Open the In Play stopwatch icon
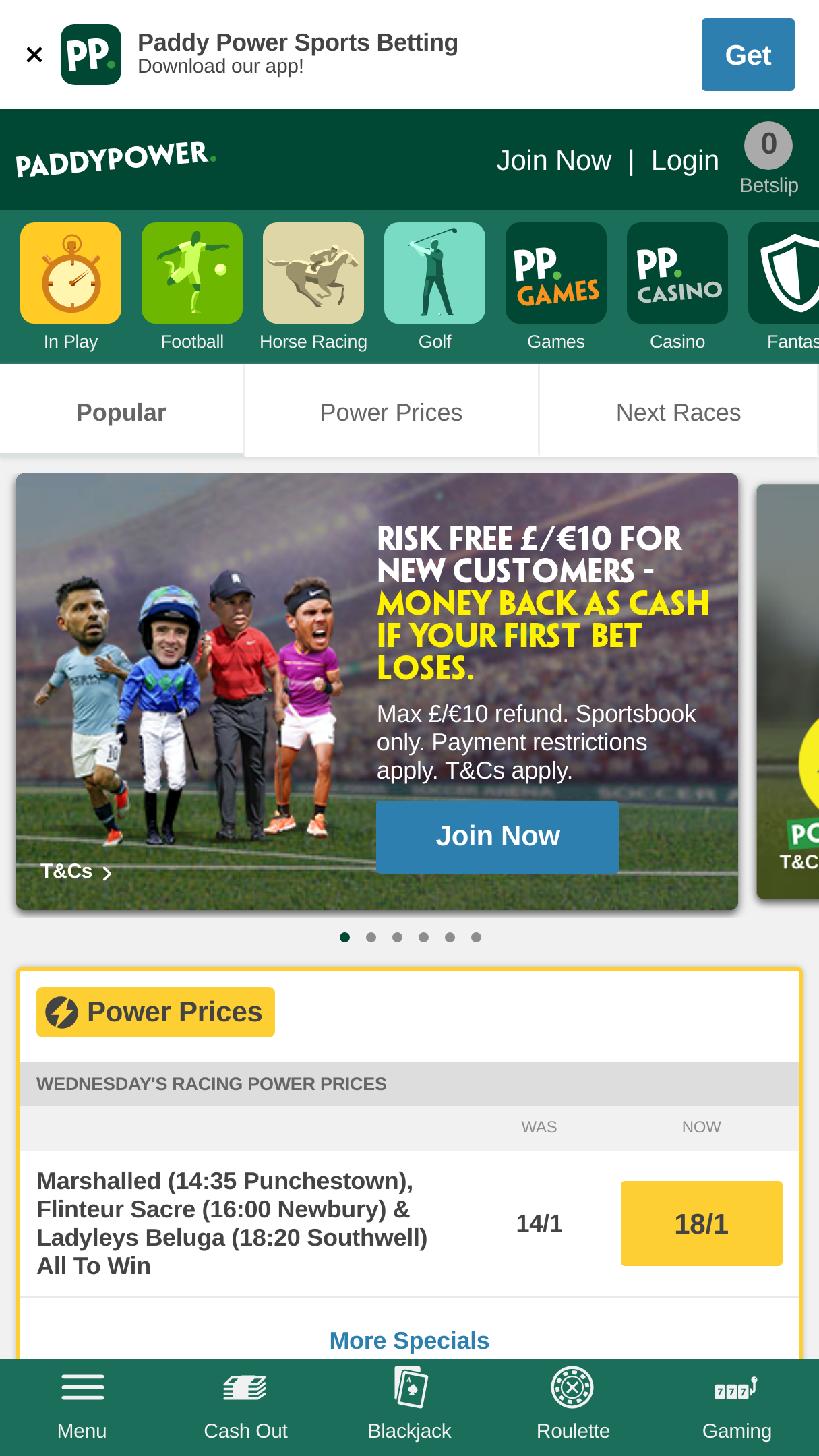The width and height of the screenshot is (819, 1456). tap(71, 273)
